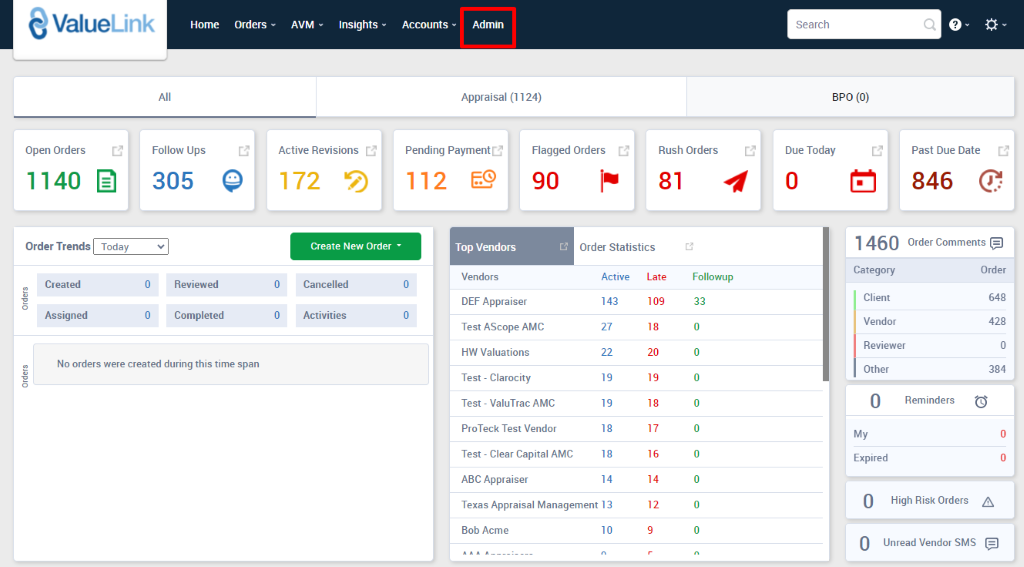1024x567 pixels.
Task: Click HW Valuations active count 22
Action: (x=607, y=352)
